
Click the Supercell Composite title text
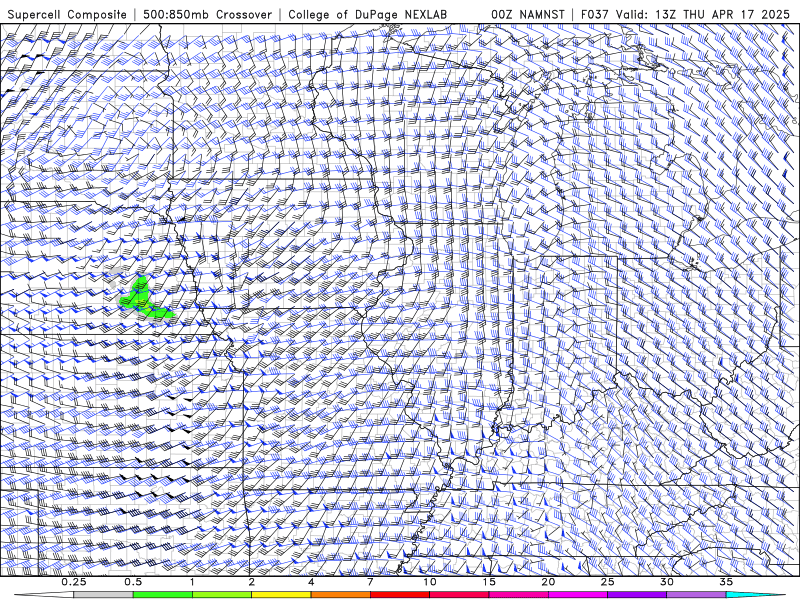tap(67, 15)
